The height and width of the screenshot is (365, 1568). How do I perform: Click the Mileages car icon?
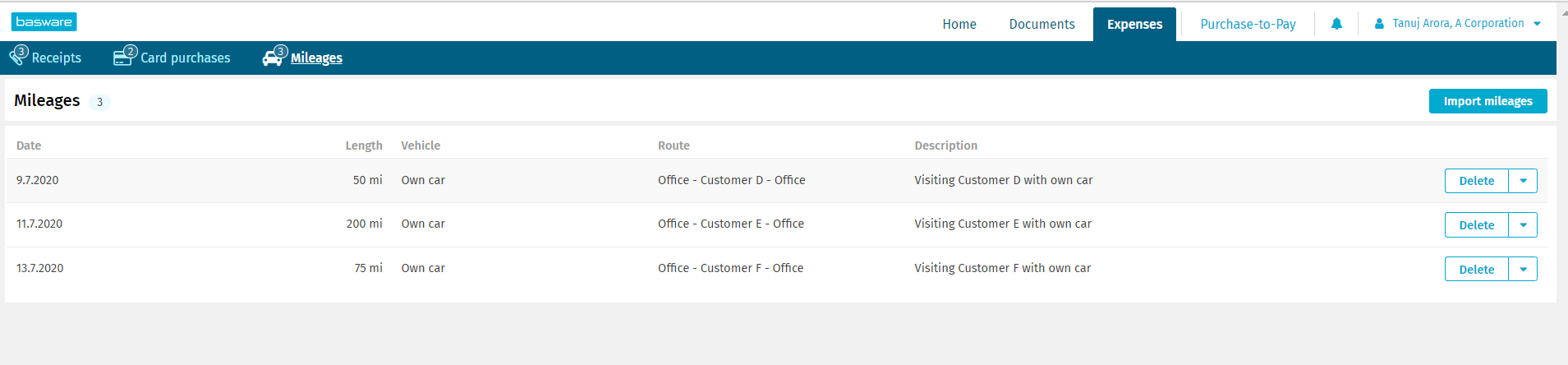coord(274,58)
